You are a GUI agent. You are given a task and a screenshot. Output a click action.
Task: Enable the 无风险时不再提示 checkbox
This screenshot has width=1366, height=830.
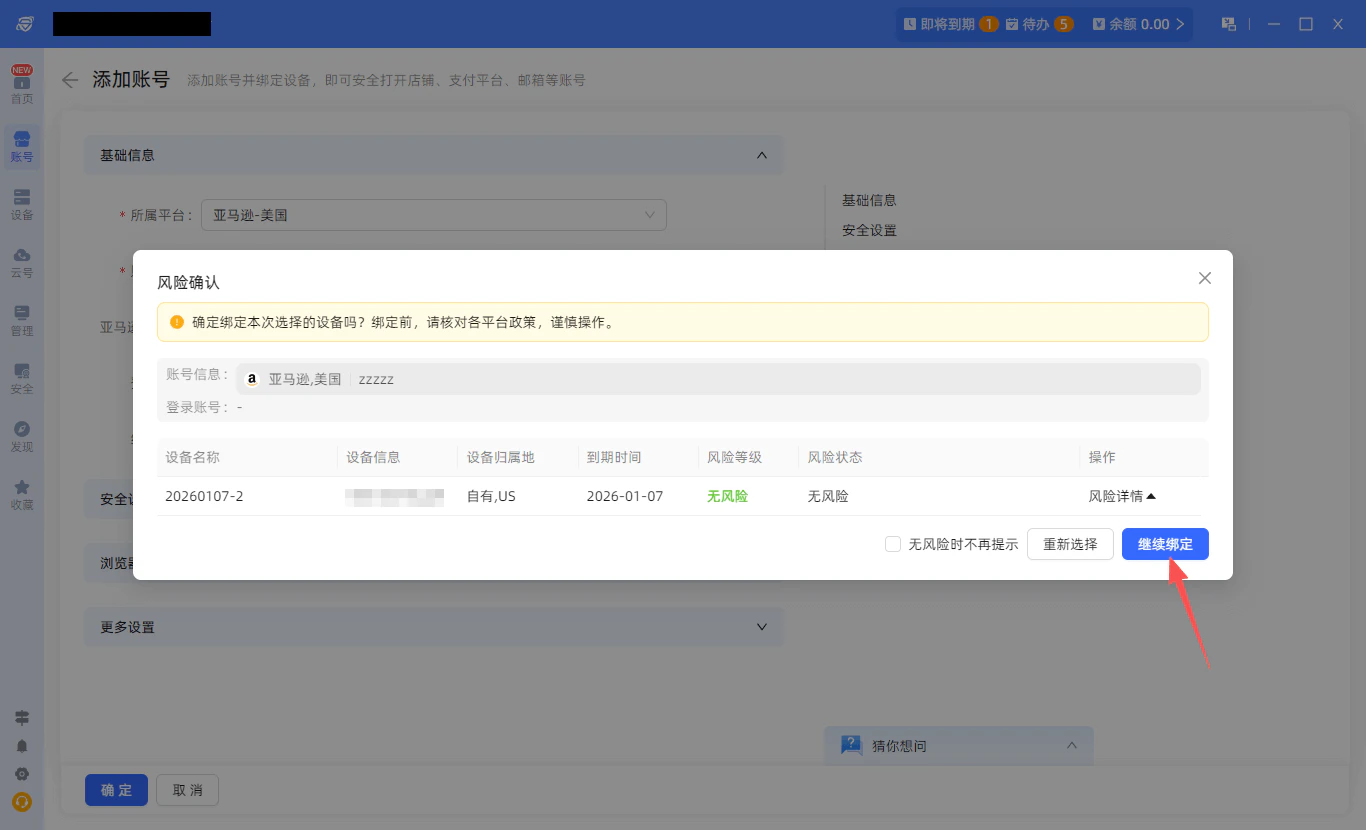click(893, 544)
